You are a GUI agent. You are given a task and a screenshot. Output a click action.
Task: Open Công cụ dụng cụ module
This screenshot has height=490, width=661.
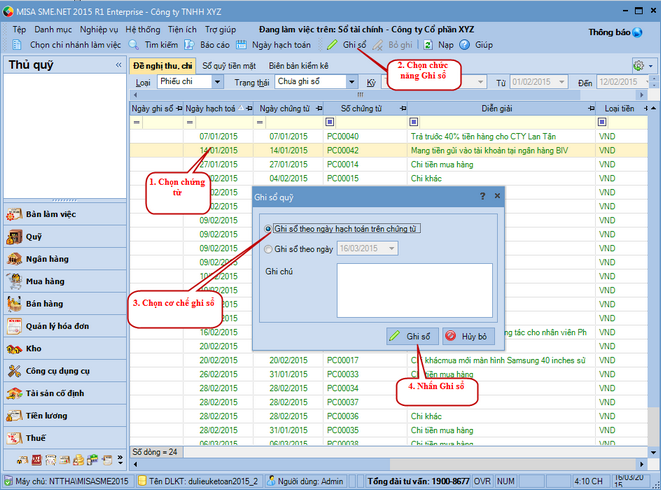65,371
